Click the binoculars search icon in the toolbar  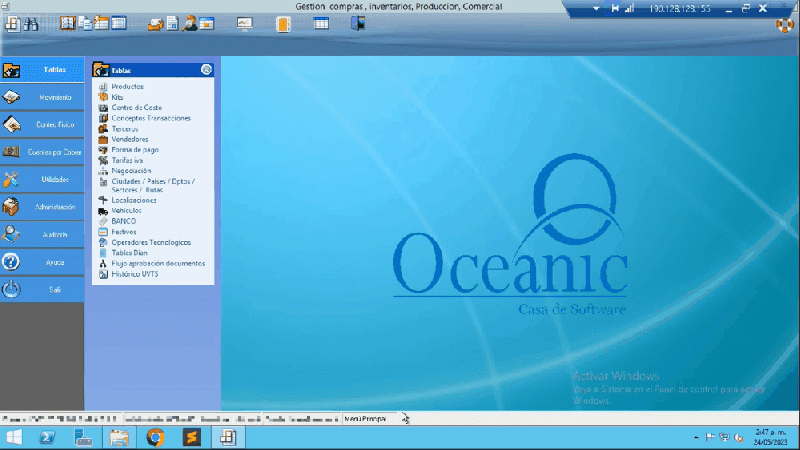(31, 24)
